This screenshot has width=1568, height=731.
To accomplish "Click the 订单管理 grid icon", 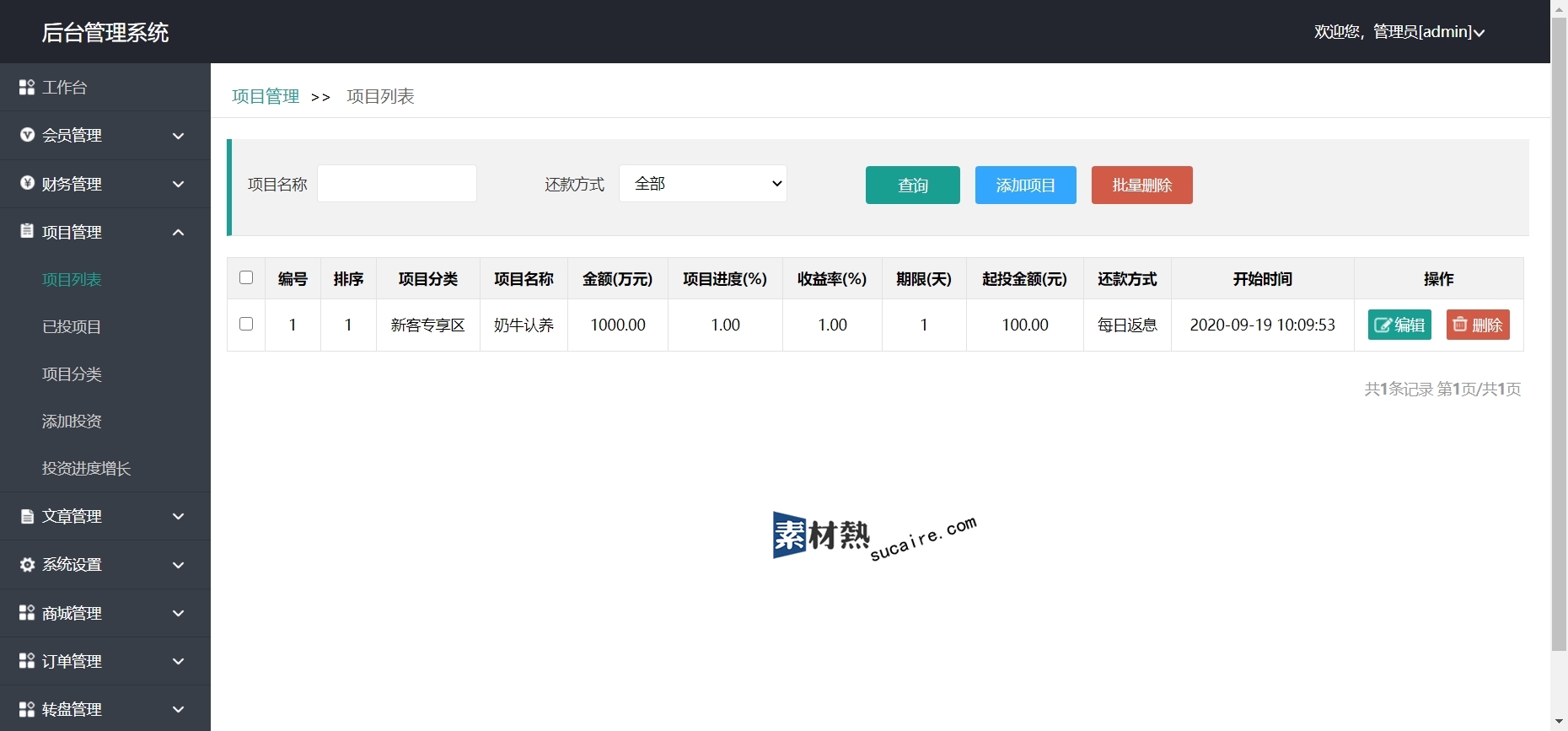I will [27, 661].
